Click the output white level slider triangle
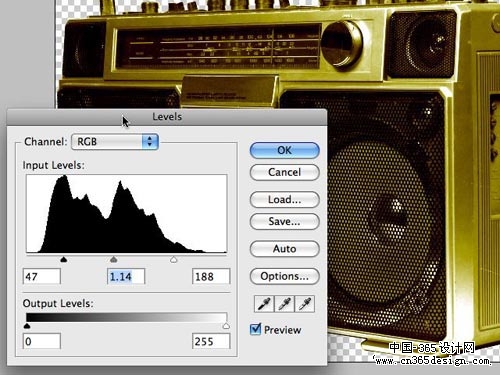500x375 pixels. click(226, 326)
